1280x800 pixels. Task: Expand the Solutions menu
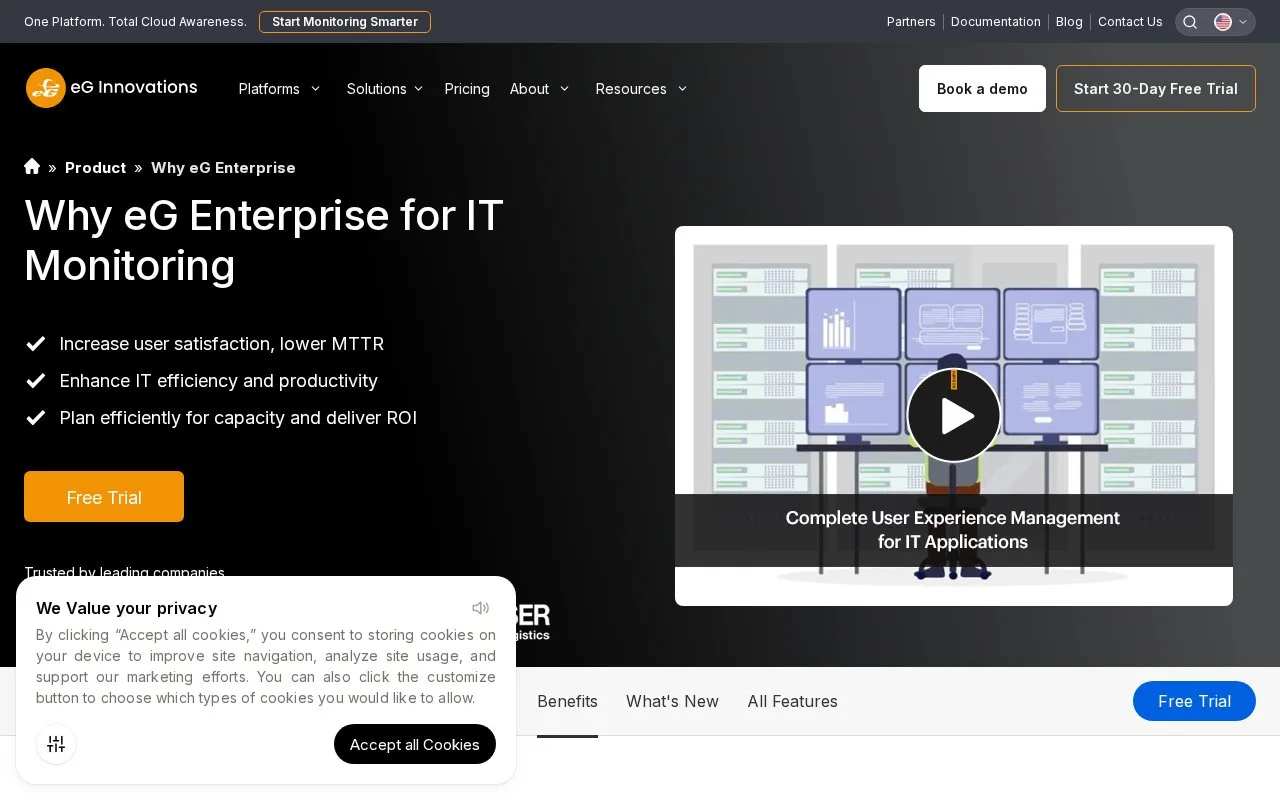pos(385,89)
